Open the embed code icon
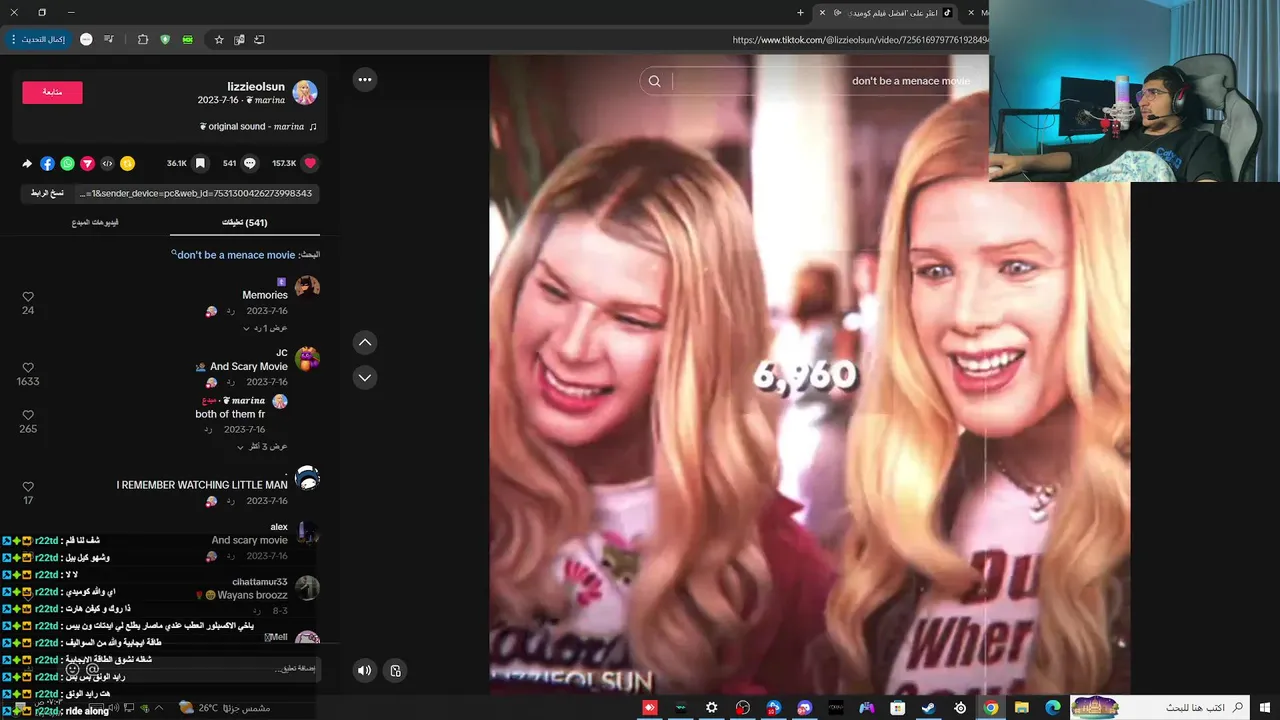The height and width of the screenshot is (720, 1280). tap(107, 163)
